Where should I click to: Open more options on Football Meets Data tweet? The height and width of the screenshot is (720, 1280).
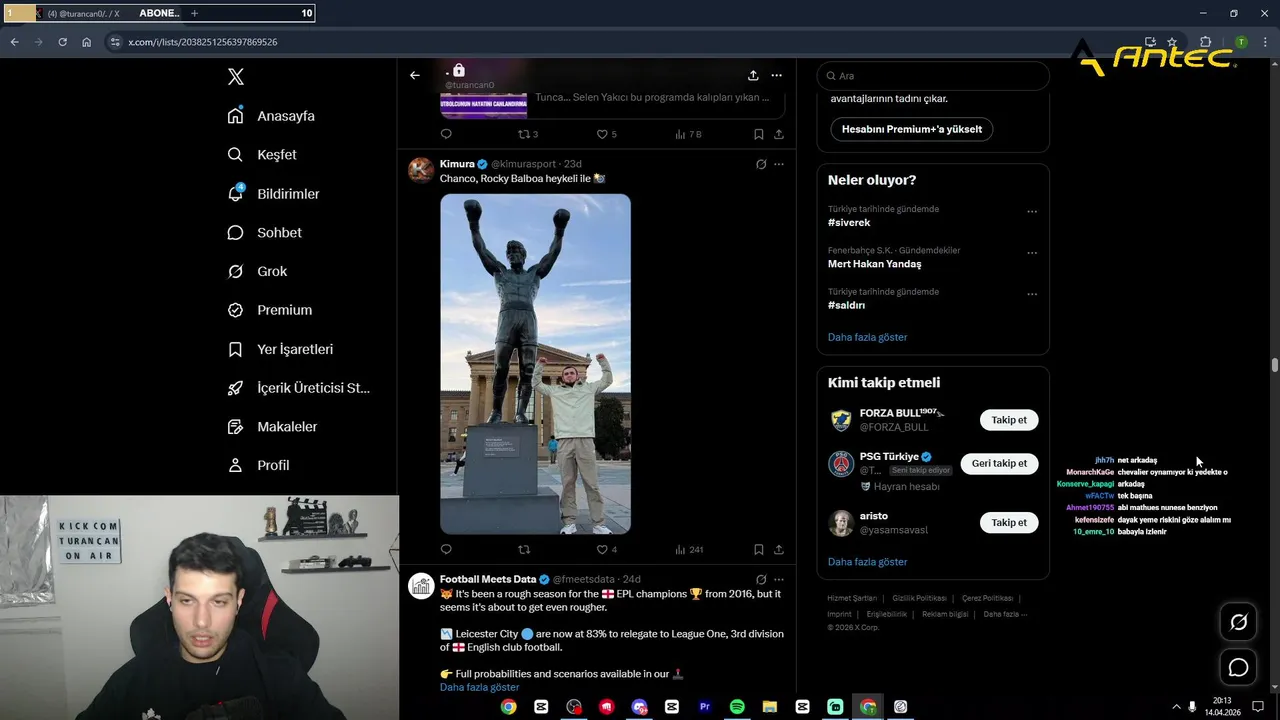[779, 579]
